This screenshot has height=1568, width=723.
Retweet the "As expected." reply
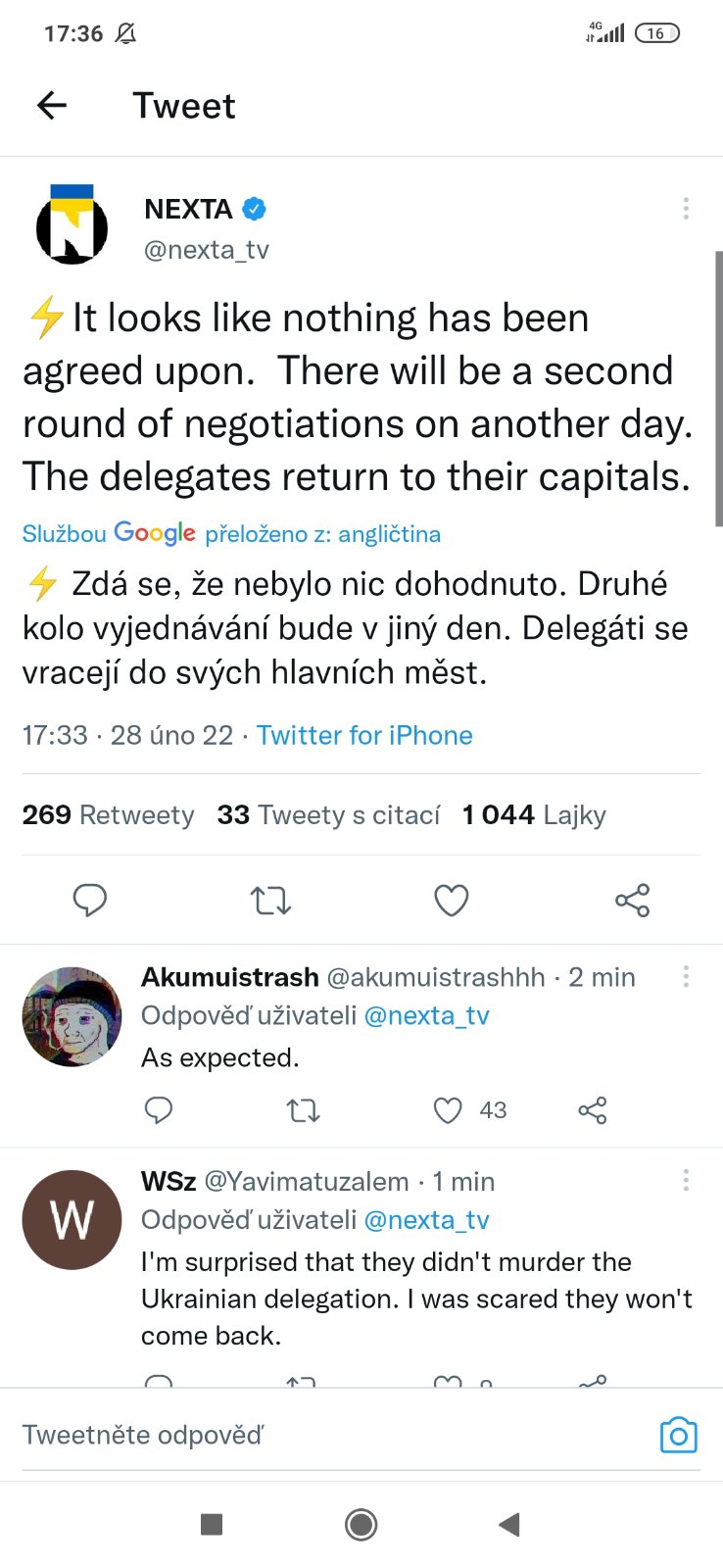click(x=303, y=1110)
